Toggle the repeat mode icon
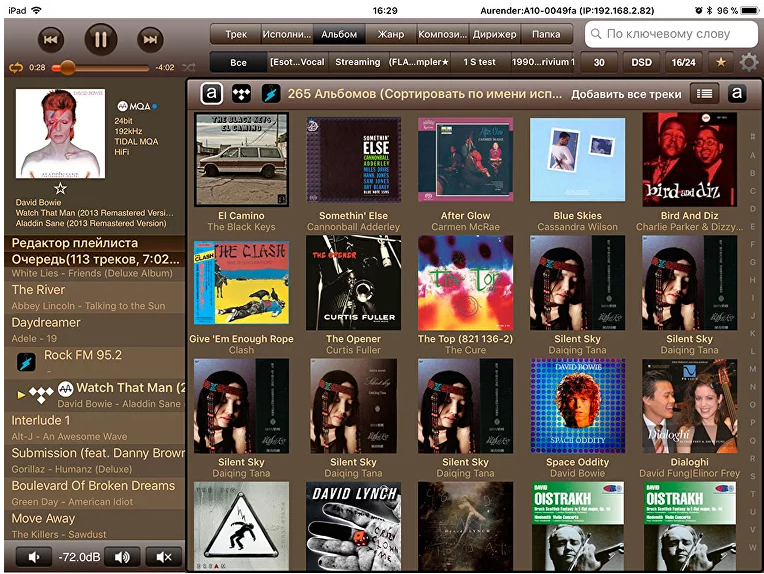764x574 pixels. click(15, 68)
